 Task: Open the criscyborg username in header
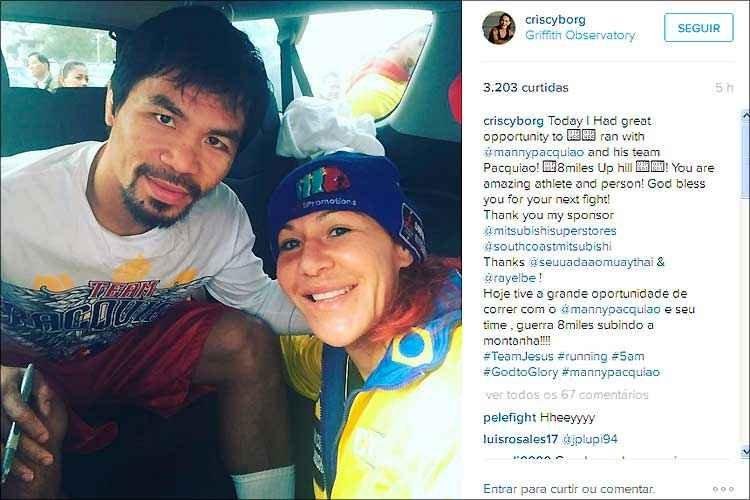point(555,20)
